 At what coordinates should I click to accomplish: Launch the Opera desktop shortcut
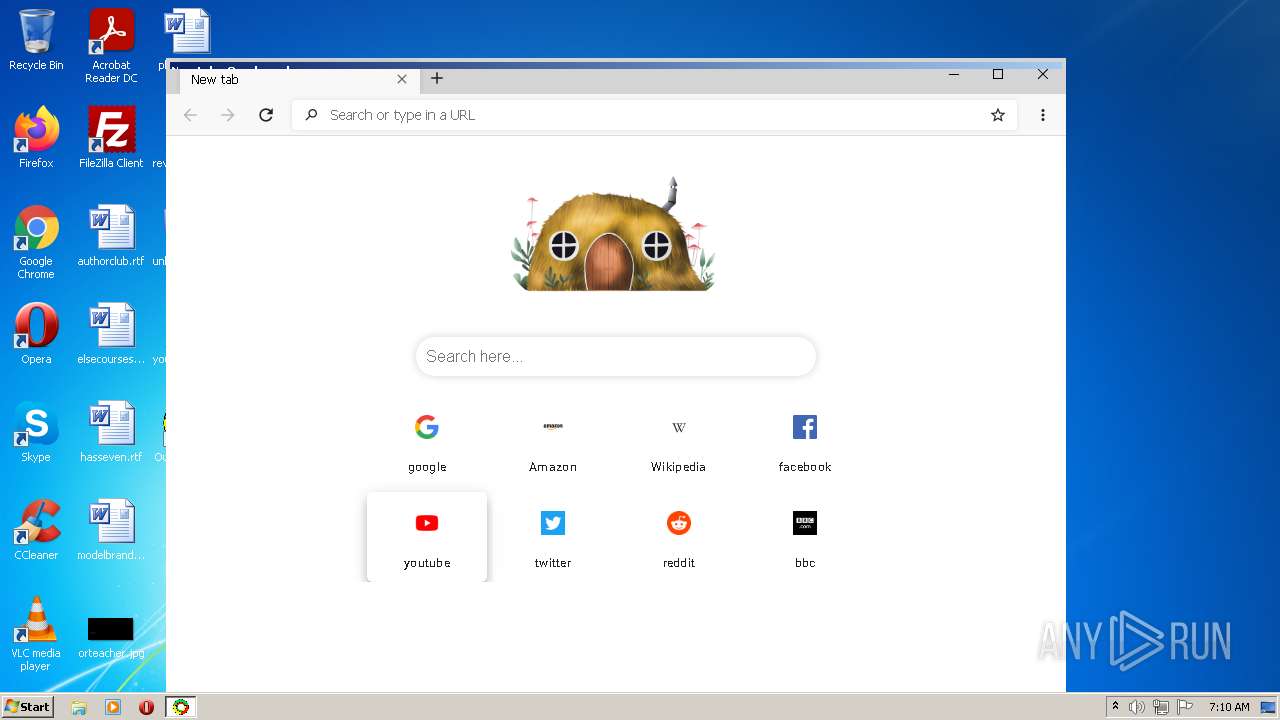click(36, 334)
